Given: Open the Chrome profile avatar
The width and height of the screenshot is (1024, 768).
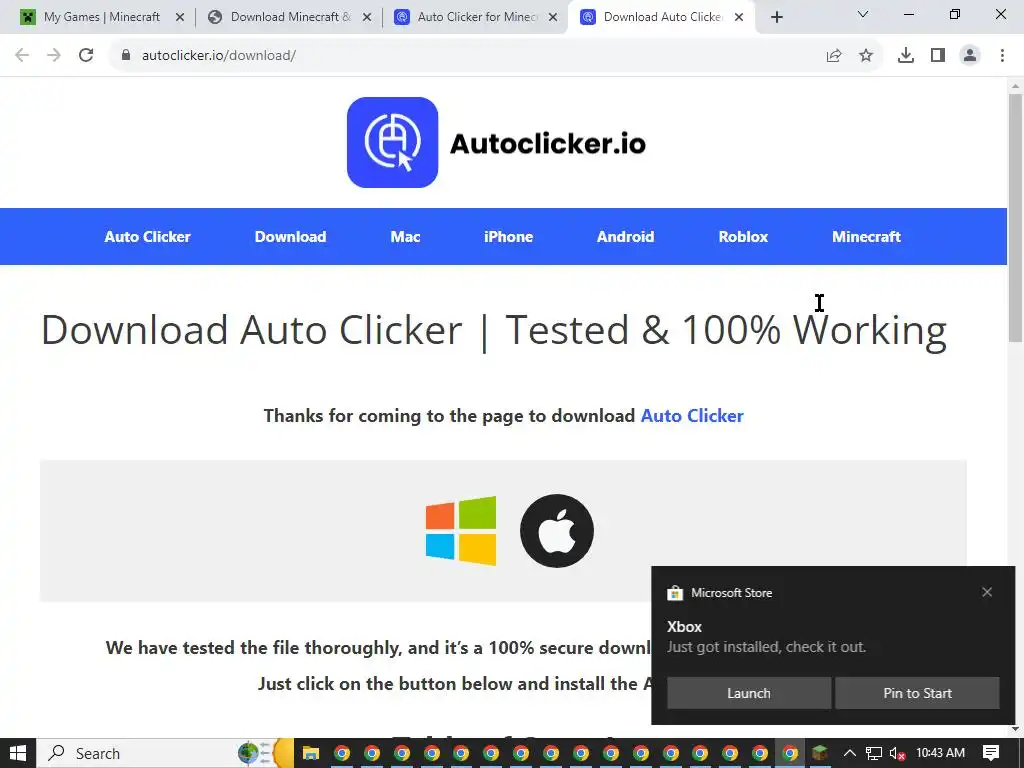Looking at the screenshot, I should (970, 56).
